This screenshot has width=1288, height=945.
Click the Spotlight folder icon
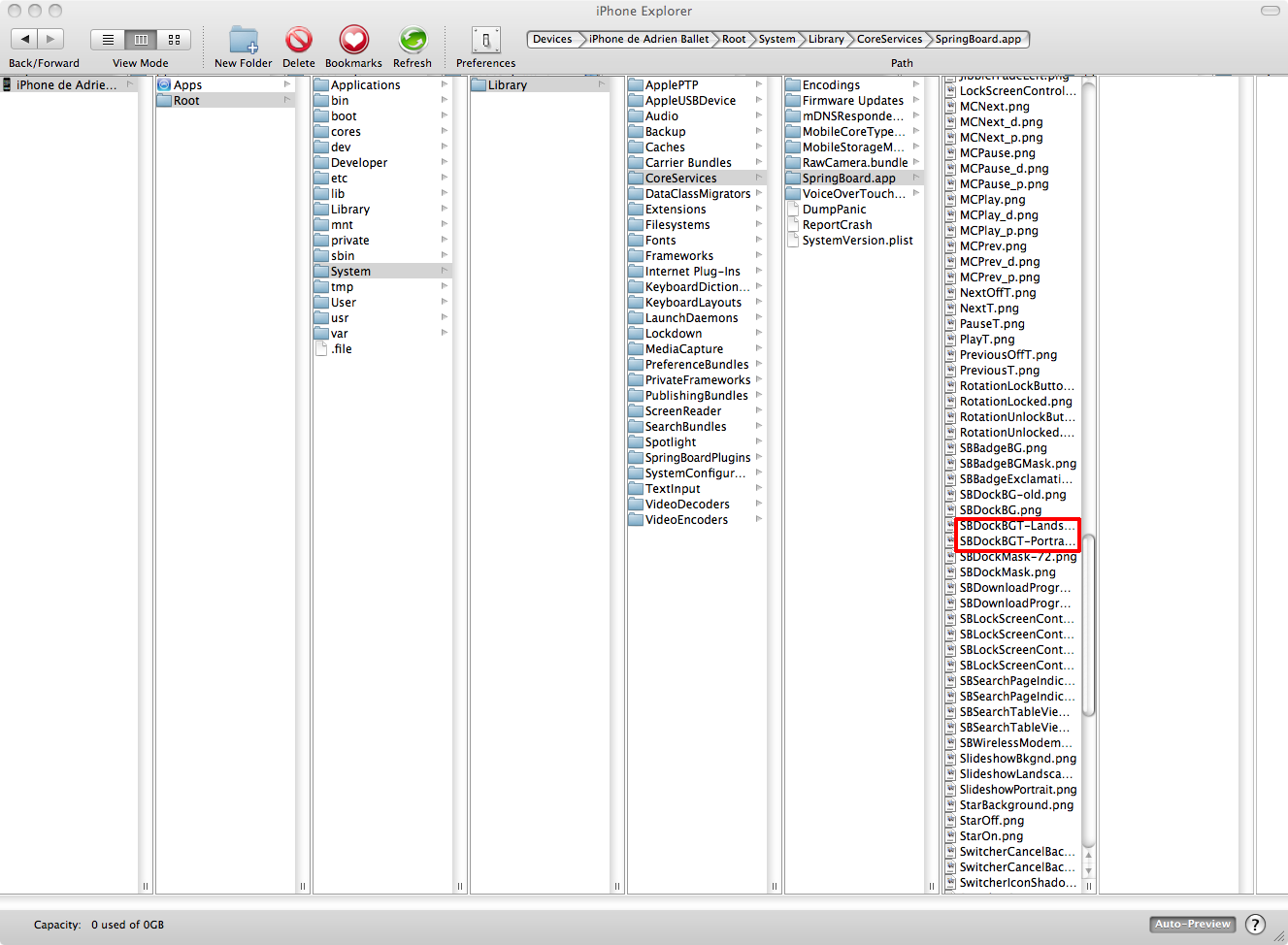[636, 442]
